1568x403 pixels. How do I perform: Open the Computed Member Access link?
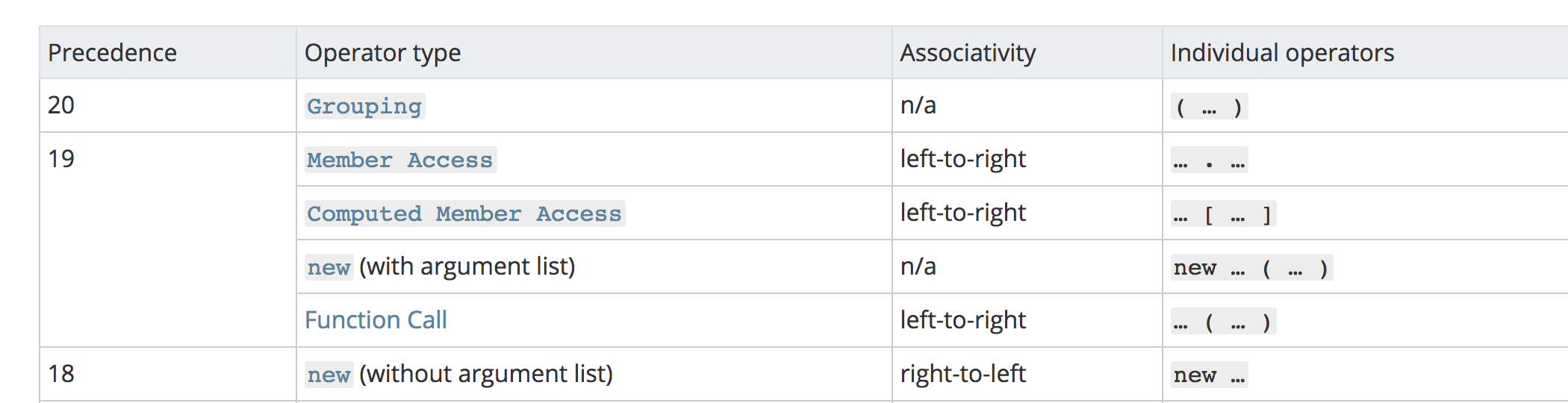pyautogui.click(x=464, y=214)
